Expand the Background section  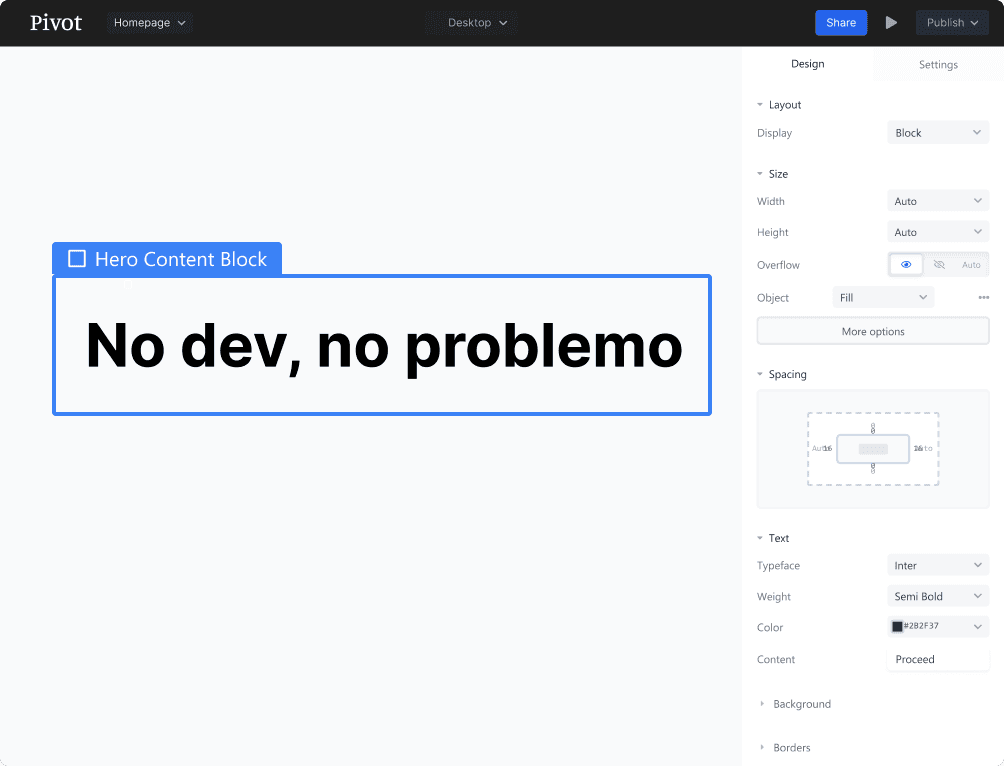801,704
